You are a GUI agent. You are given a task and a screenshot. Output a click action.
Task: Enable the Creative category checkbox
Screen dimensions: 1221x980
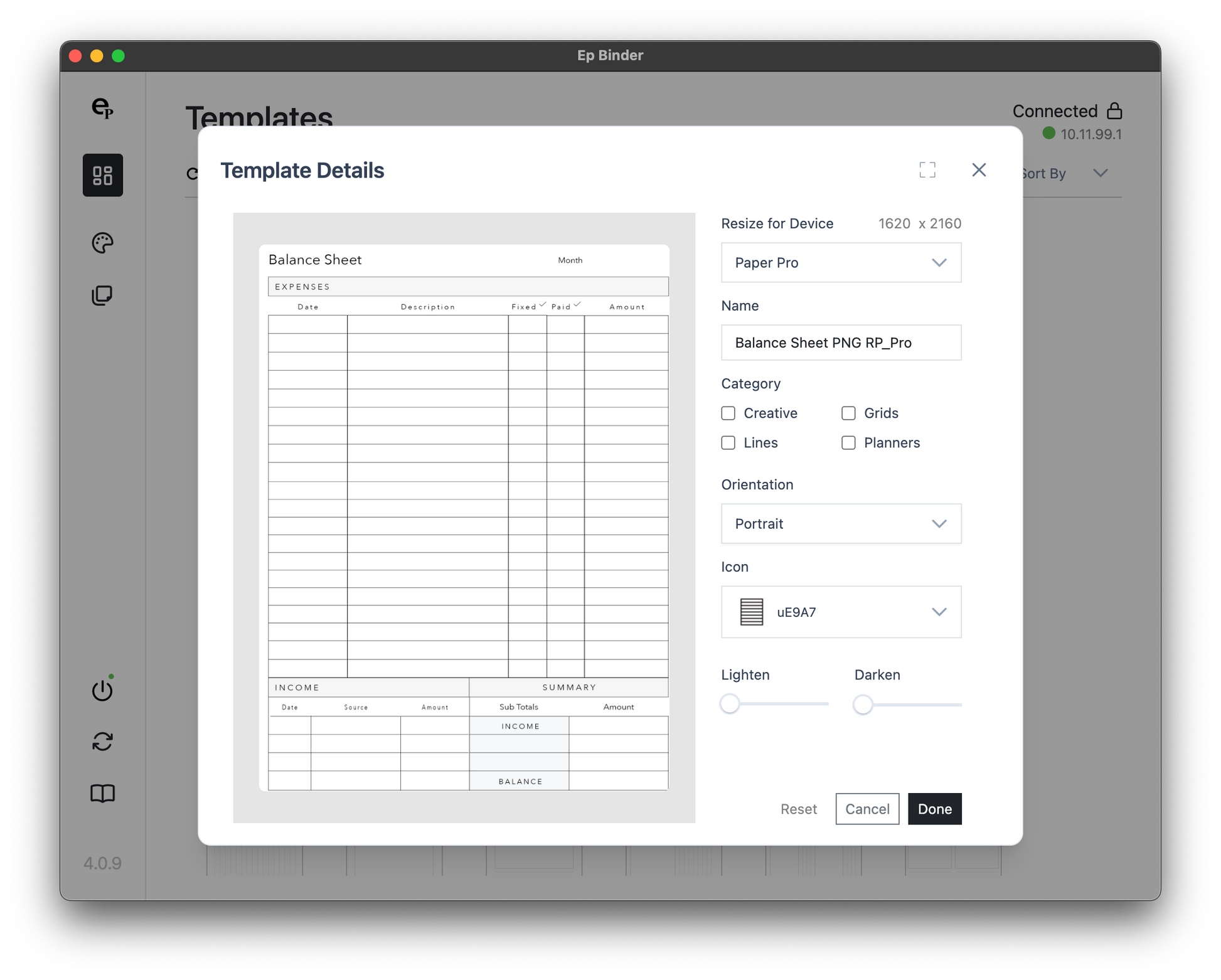[x=728, y=413]
